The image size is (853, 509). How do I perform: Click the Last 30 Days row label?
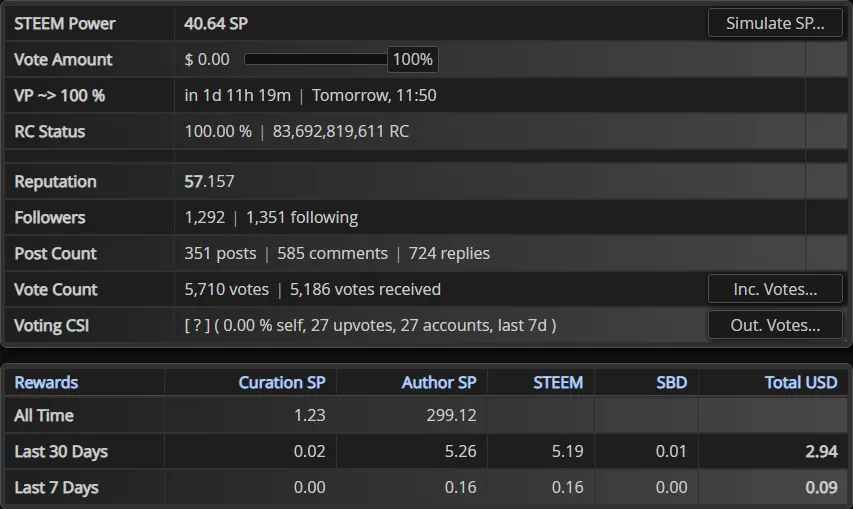pos(61,451)
